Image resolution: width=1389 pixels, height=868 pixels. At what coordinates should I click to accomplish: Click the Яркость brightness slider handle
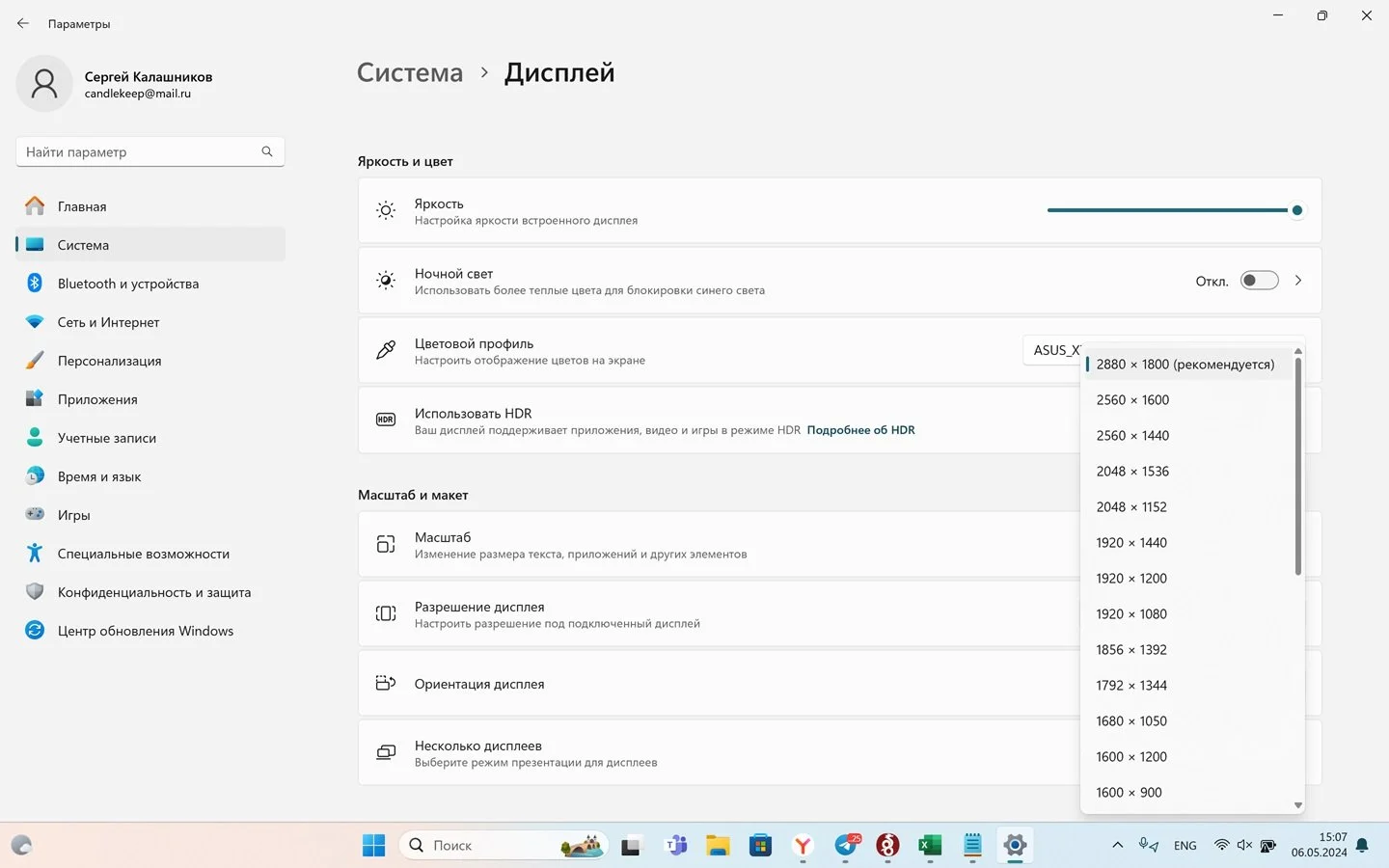point(1297,210)
